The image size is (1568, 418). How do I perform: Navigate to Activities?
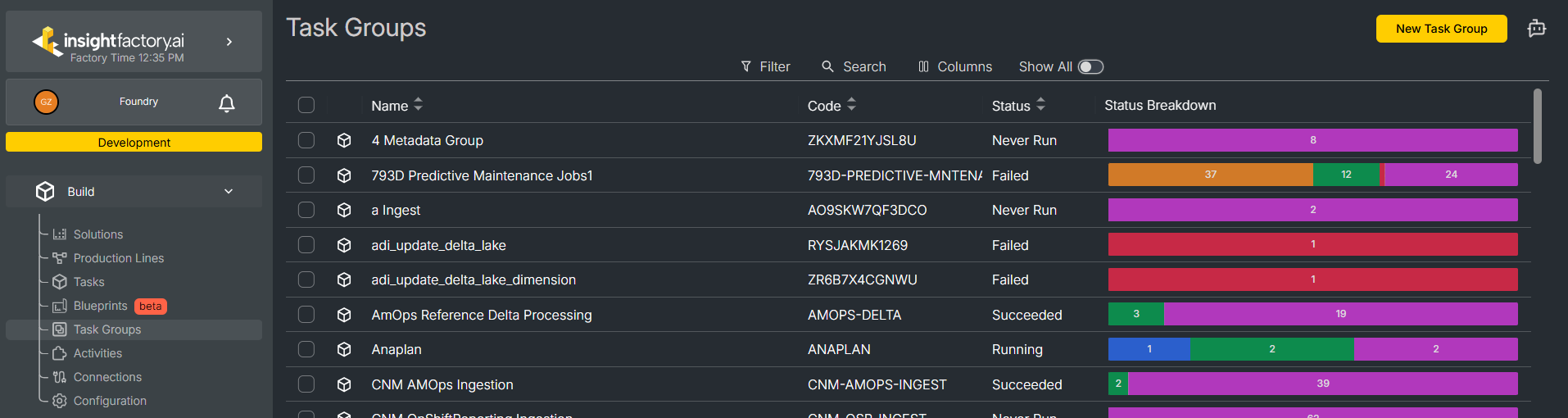(97, 353)
